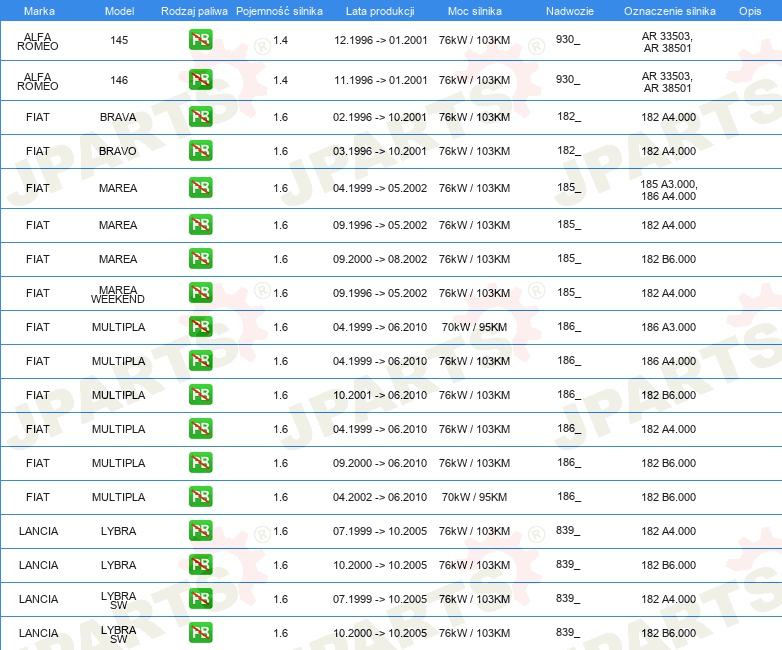782x650 pixels.
Task: Select the 'BRAVA' model cell
Action: coord(118,117)
